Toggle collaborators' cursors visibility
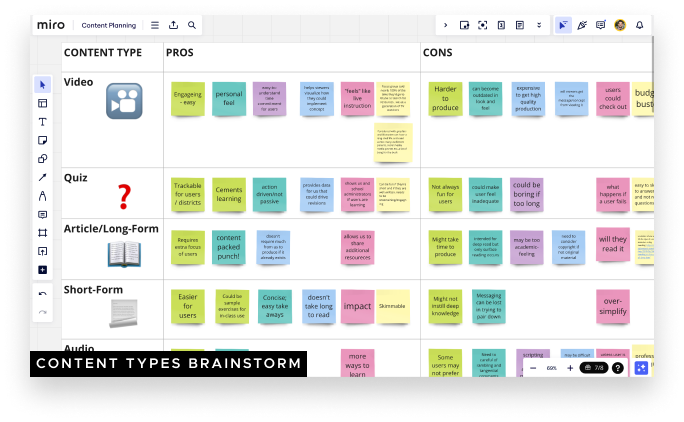This screenshot has width=684, height=422. click(x=563, y=25)
